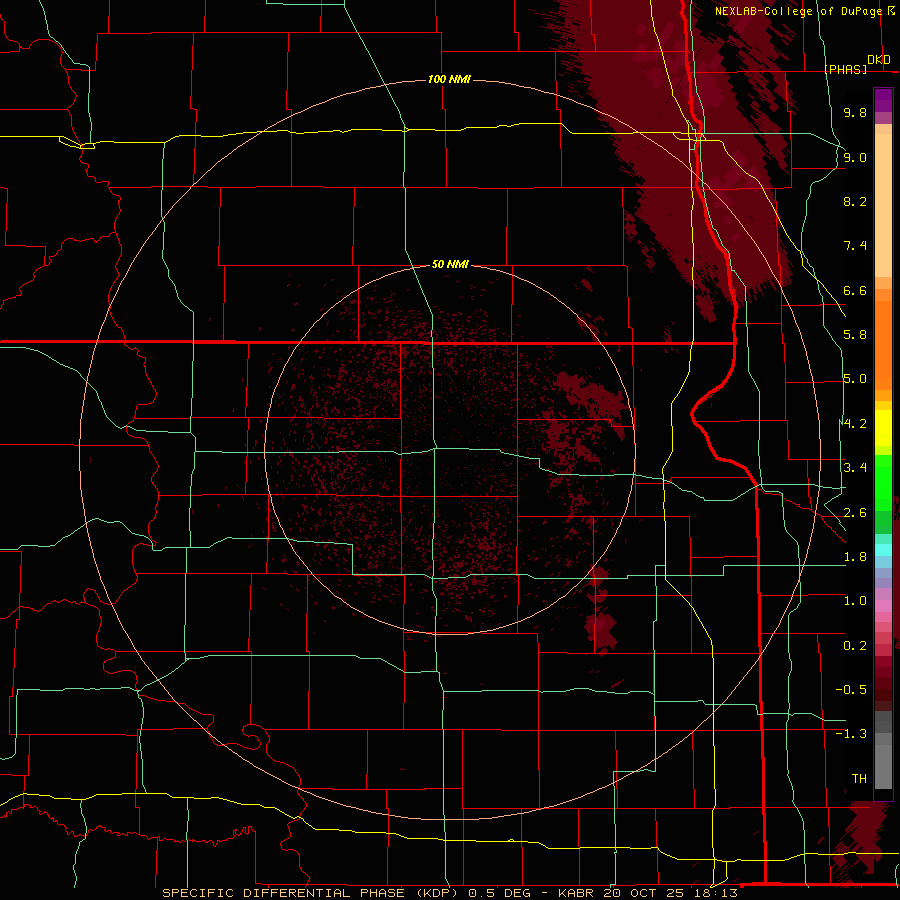Click the SPECIFIC DIFFERENTIAL PHASE (KDP) caption
Viewport: 900px width, 900px height.
click(x=313, y=893)
